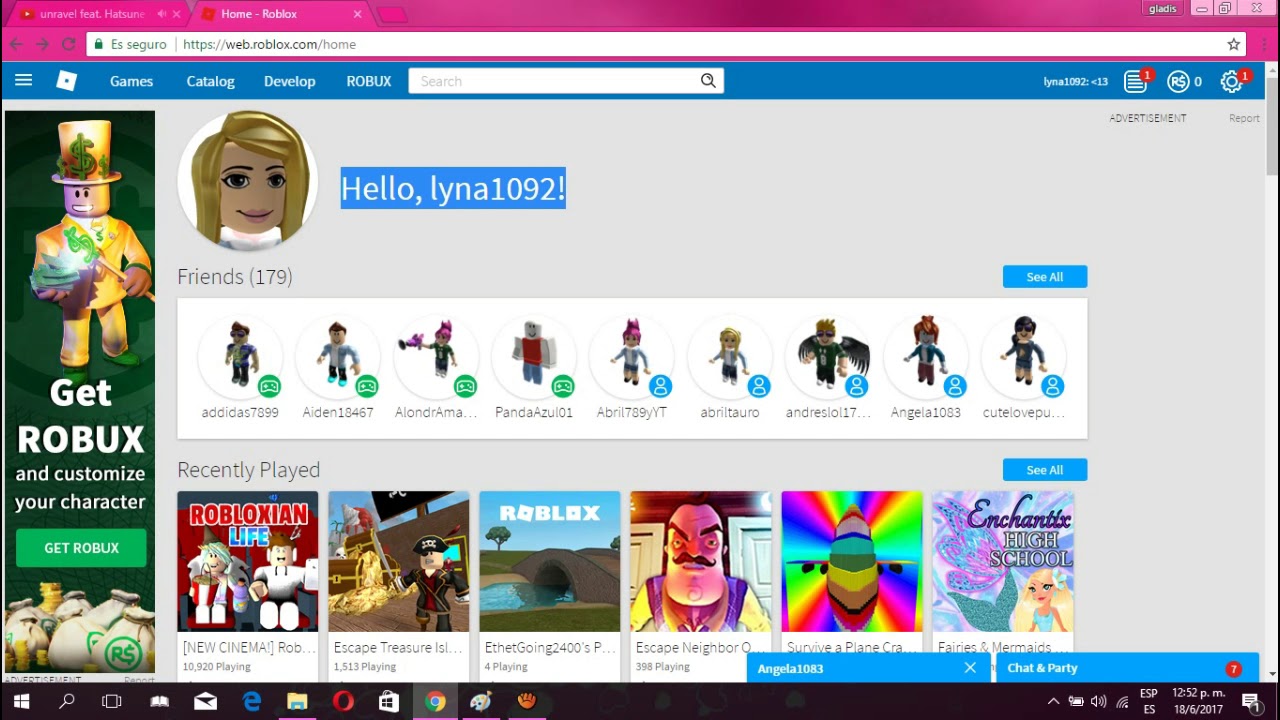The height and width of the screenshot is (720, 1280).
Task: Open Task View on taskbar
Action: coord(112,701)
